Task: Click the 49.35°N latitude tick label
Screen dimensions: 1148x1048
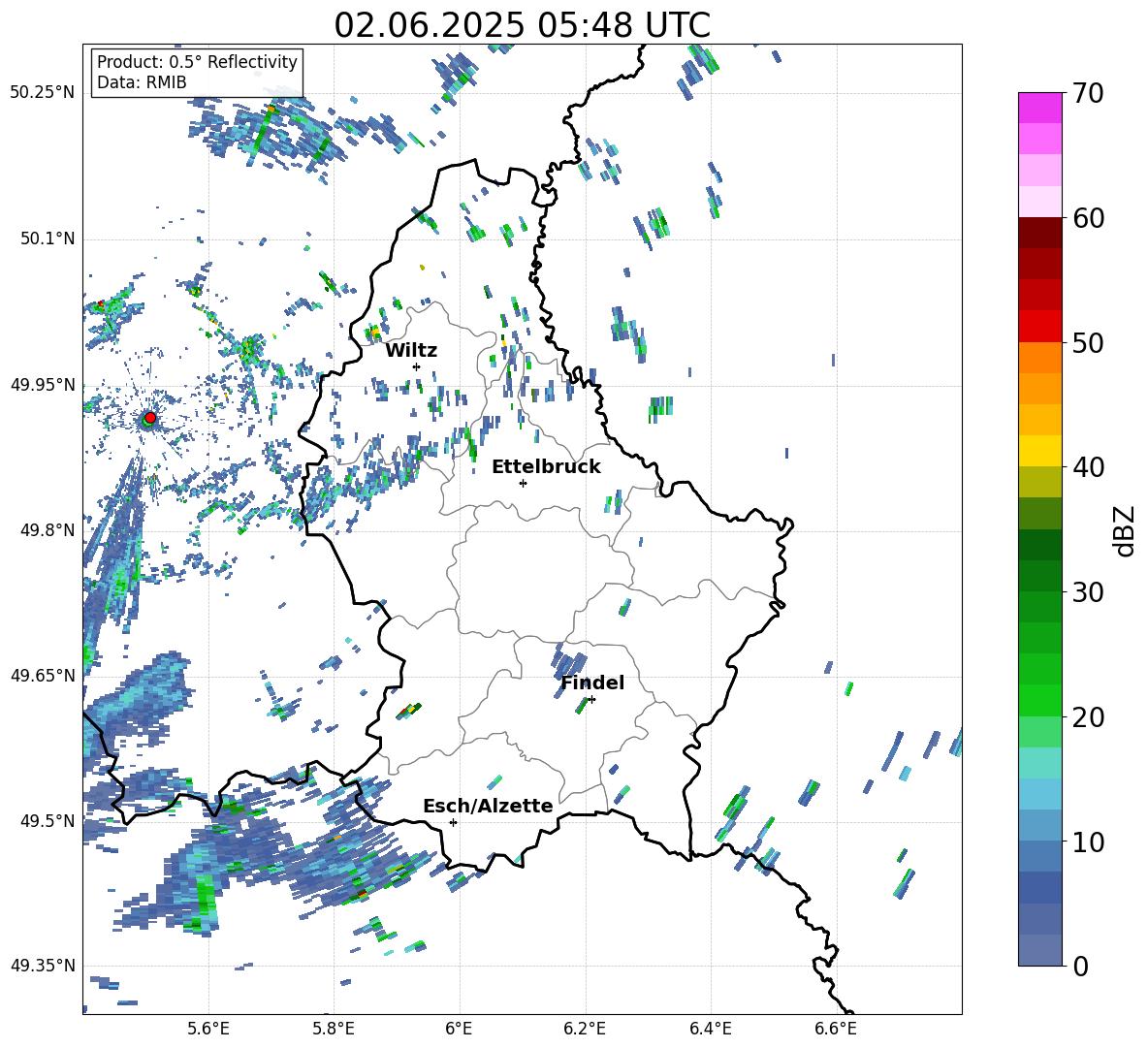Action: point(42,966)
